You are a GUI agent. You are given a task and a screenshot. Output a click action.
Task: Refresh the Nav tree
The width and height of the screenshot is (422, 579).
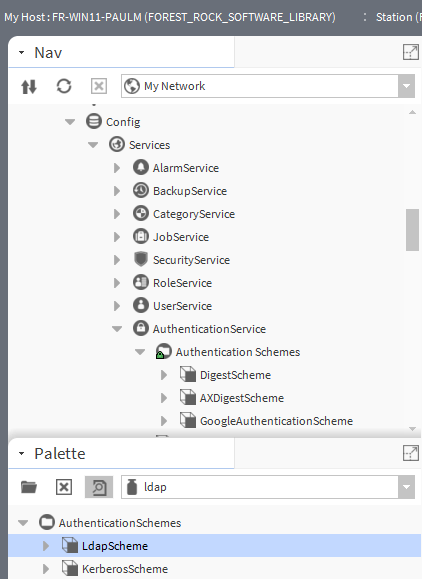[64, 86]
